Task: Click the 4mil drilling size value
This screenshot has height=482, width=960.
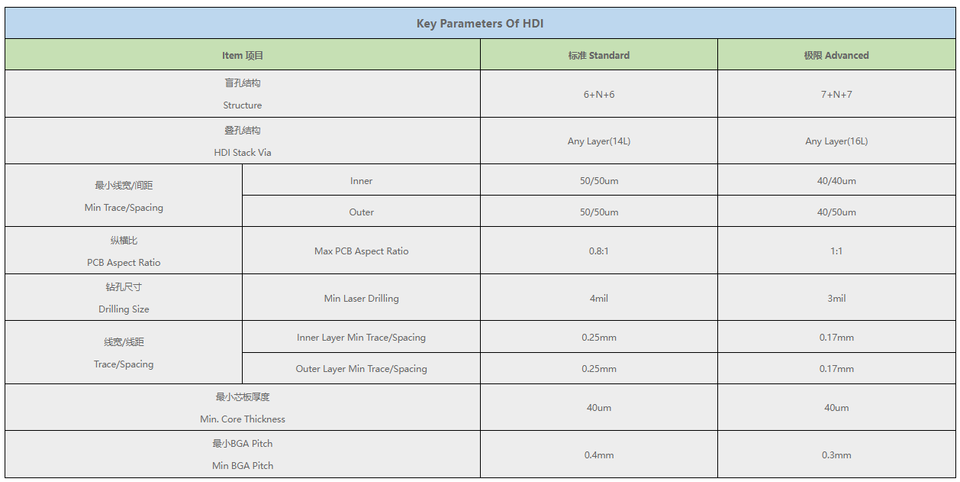Action: 598,298
